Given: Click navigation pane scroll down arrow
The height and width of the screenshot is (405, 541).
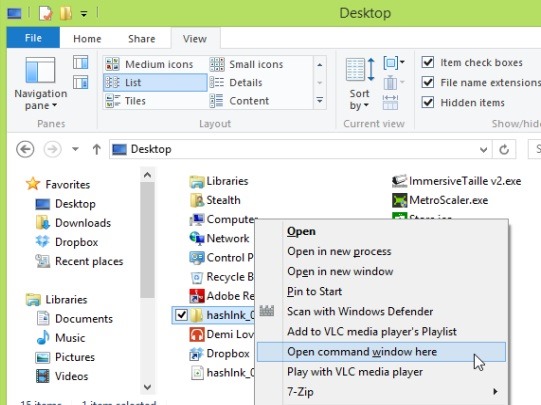Looking at the screenshot, I should (x=147, y=387).
